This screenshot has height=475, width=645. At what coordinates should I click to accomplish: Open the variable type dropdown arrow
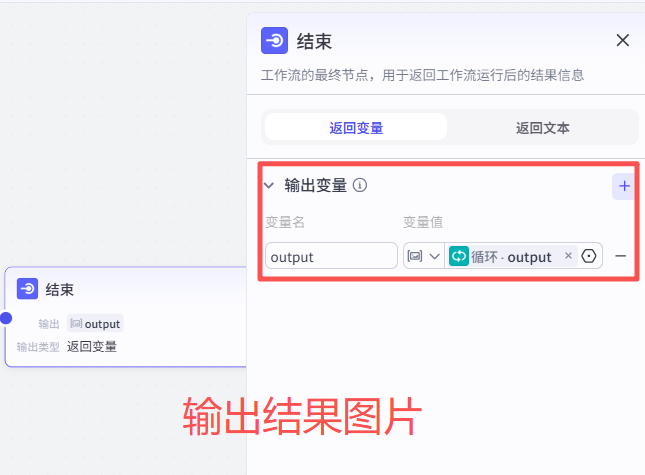pos(434,256)
